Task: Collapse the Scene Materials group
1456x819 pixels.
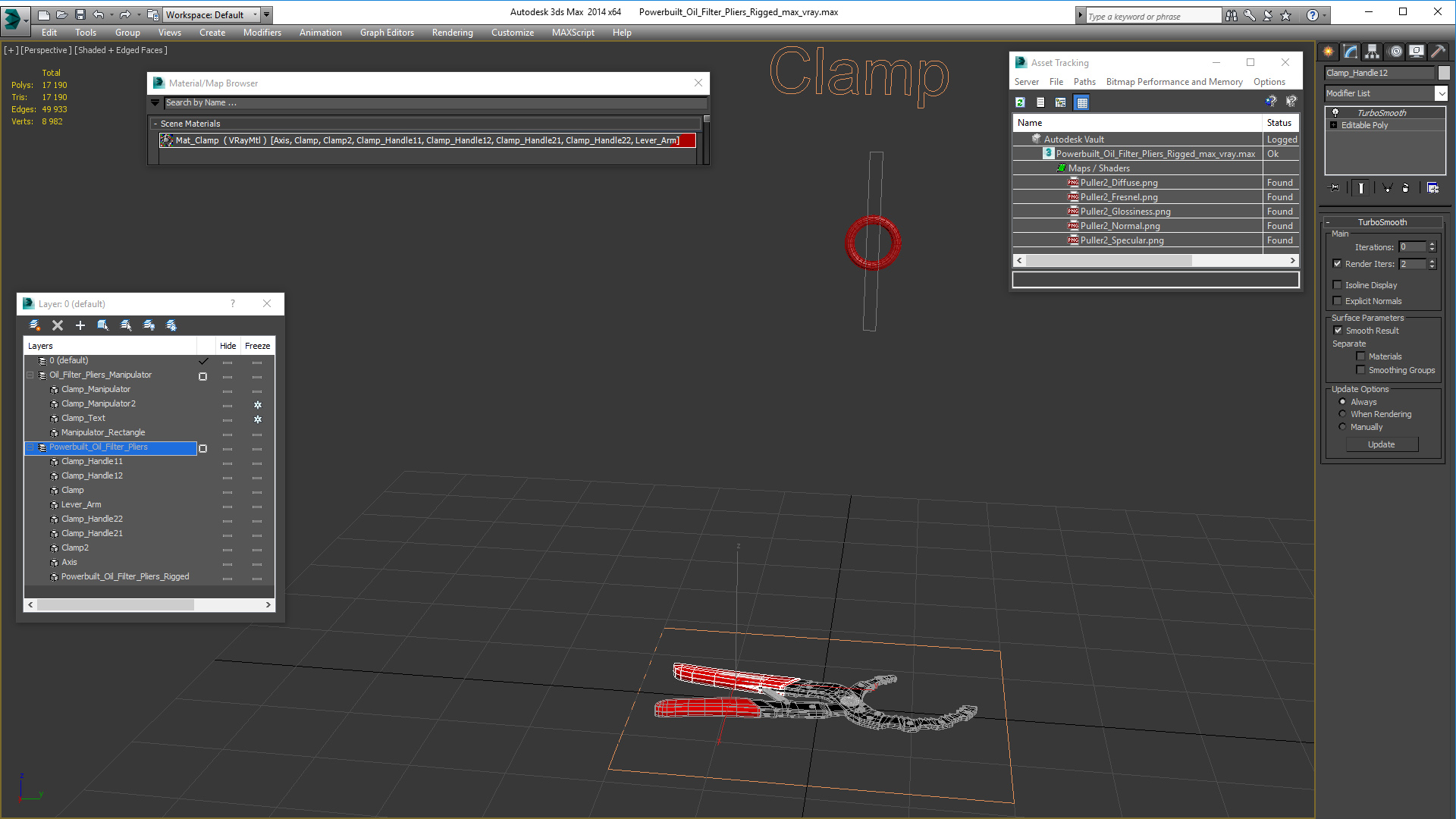Action: pyautogui.click(x=155, y=124)
